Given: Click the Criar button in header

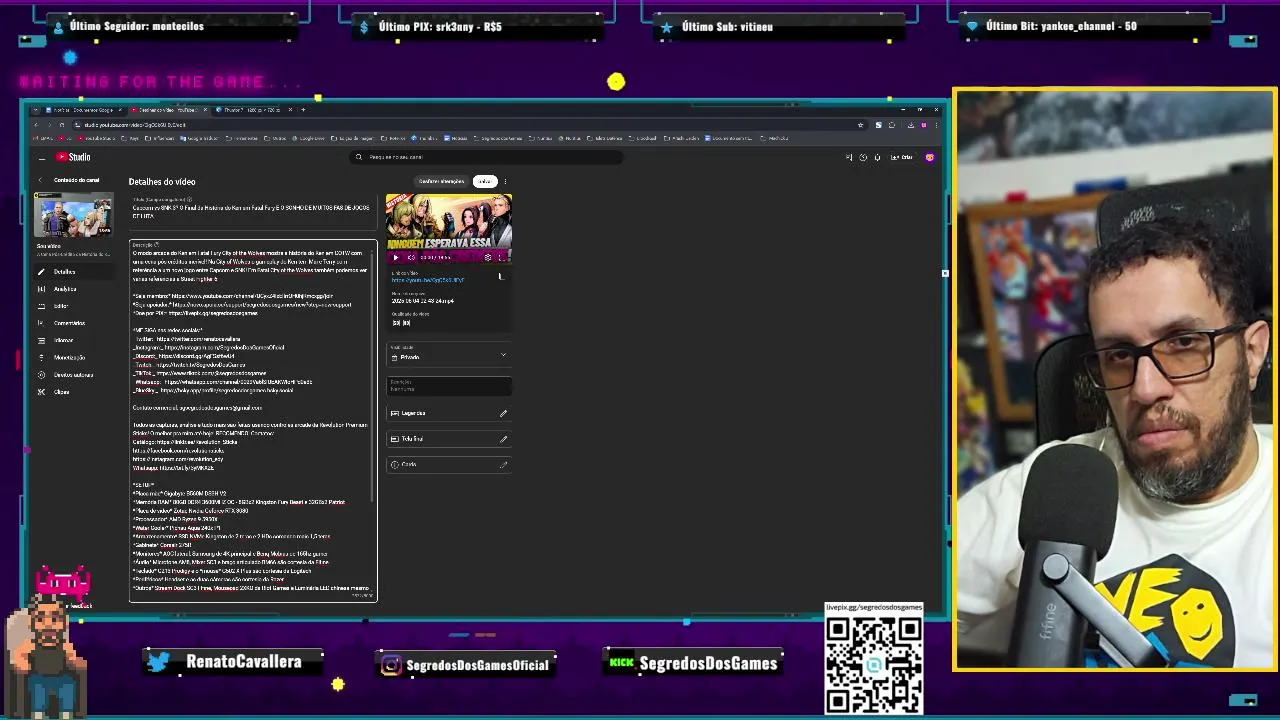Looking at the screenshot, I should pyautogui.click(x=902, y=157).
